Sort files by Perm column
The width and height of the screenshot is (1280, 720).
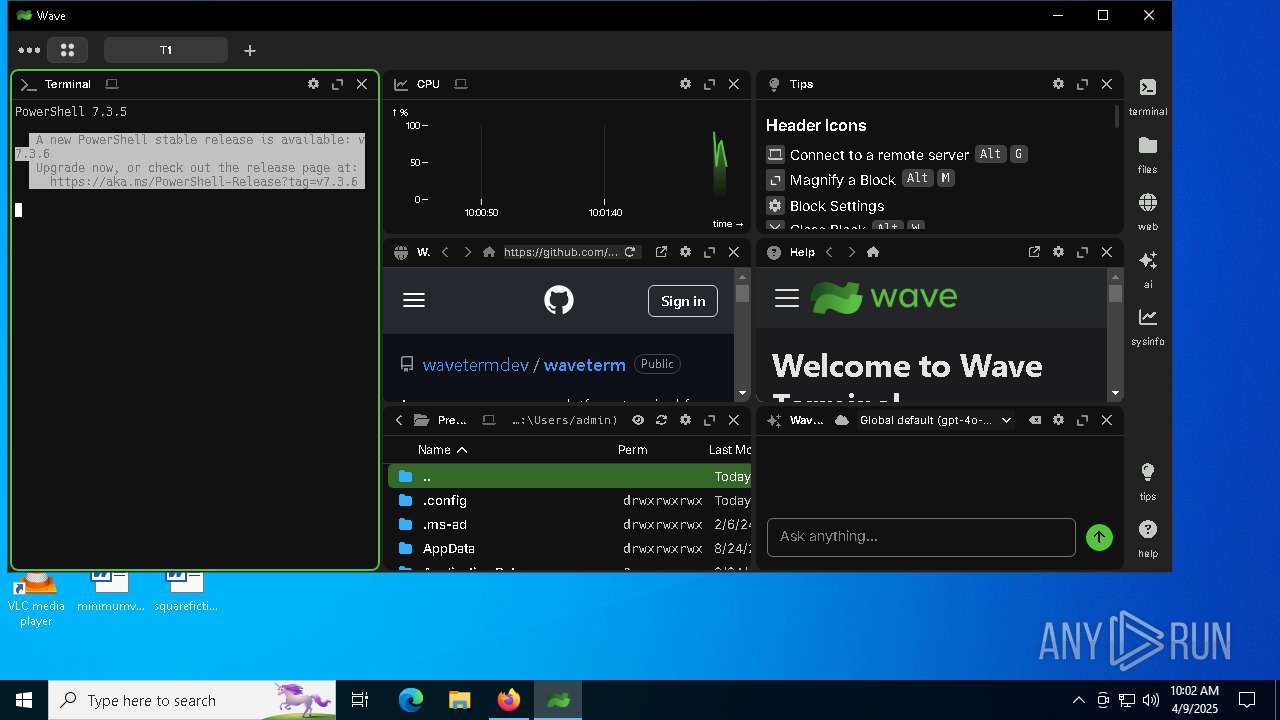(632, 450)
